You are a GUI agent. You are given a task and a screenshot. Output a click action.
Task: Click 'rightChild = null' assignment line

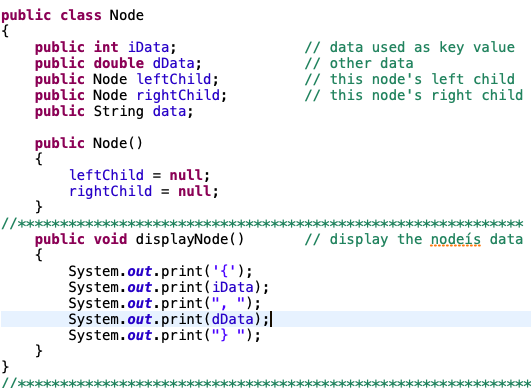coord(144,192)
